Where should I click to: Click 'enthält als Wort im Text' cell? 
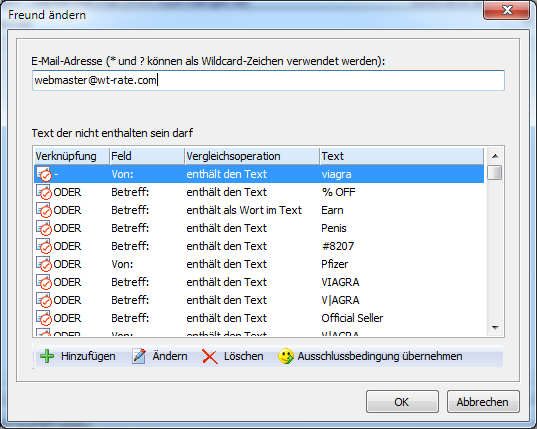pyautogui.click(x=244, y=210)
